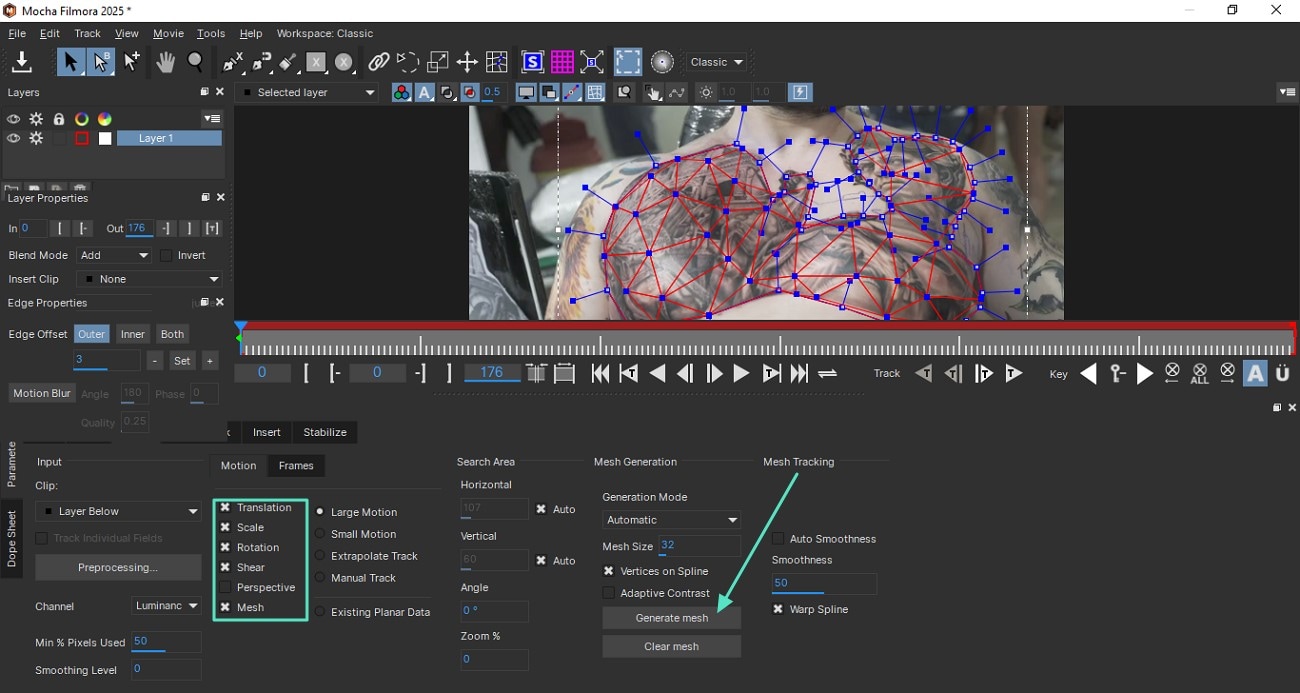This screenshot has height=693, width=1300.
Task: Expand the Blend Mode Add dropdown
Action: (114, 256)
